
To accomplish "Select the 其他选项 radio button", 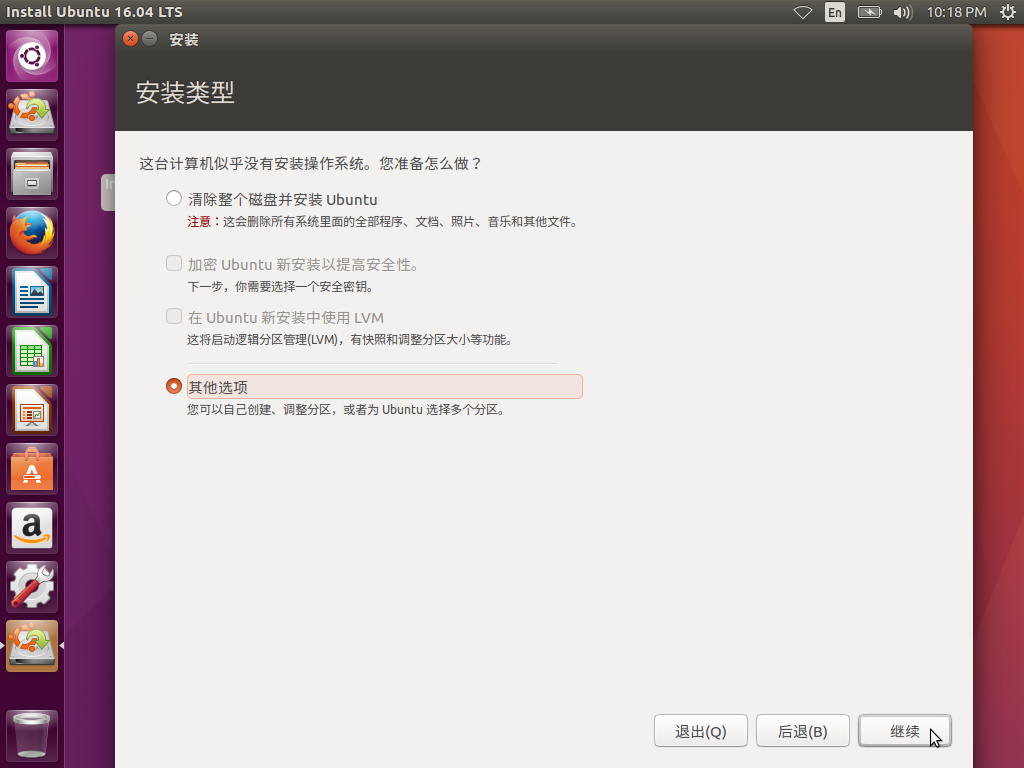I will (174, 386).
